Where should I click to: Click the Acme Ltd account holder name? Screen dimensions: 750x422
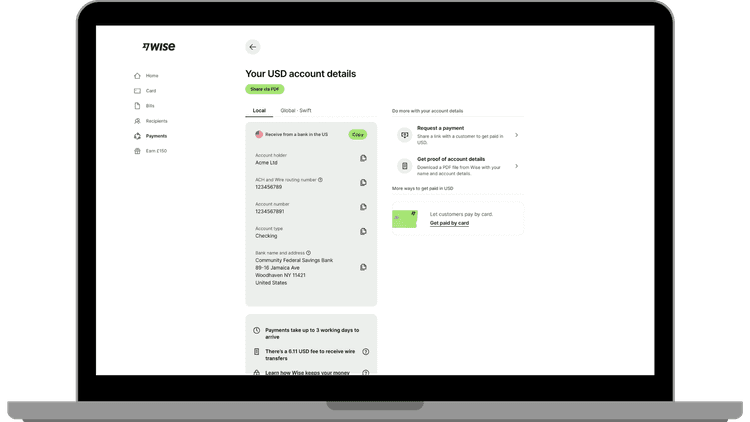[266, 163]
